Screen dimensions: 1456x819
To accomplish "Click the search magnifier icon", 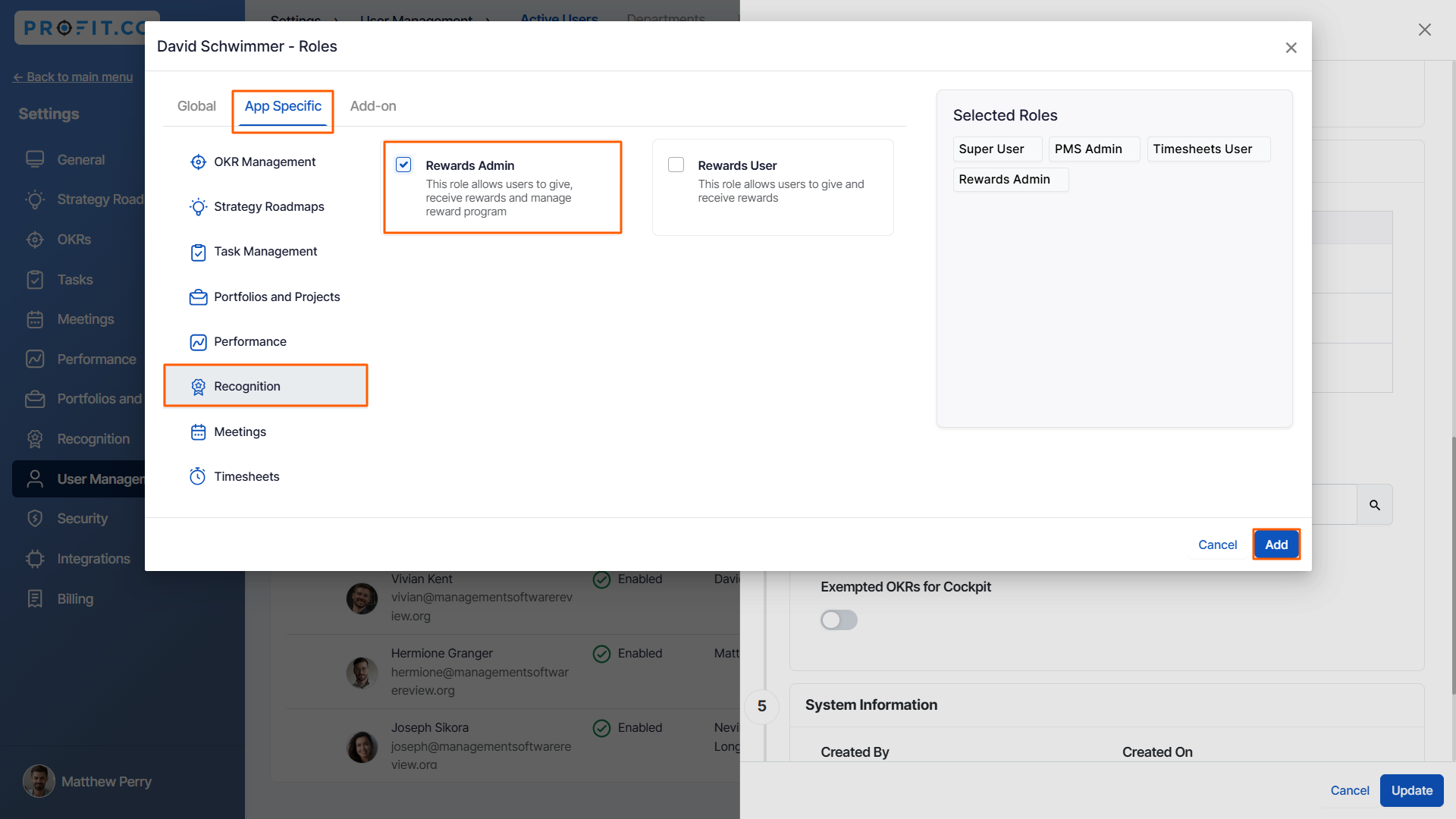I will click(1374, 505).
